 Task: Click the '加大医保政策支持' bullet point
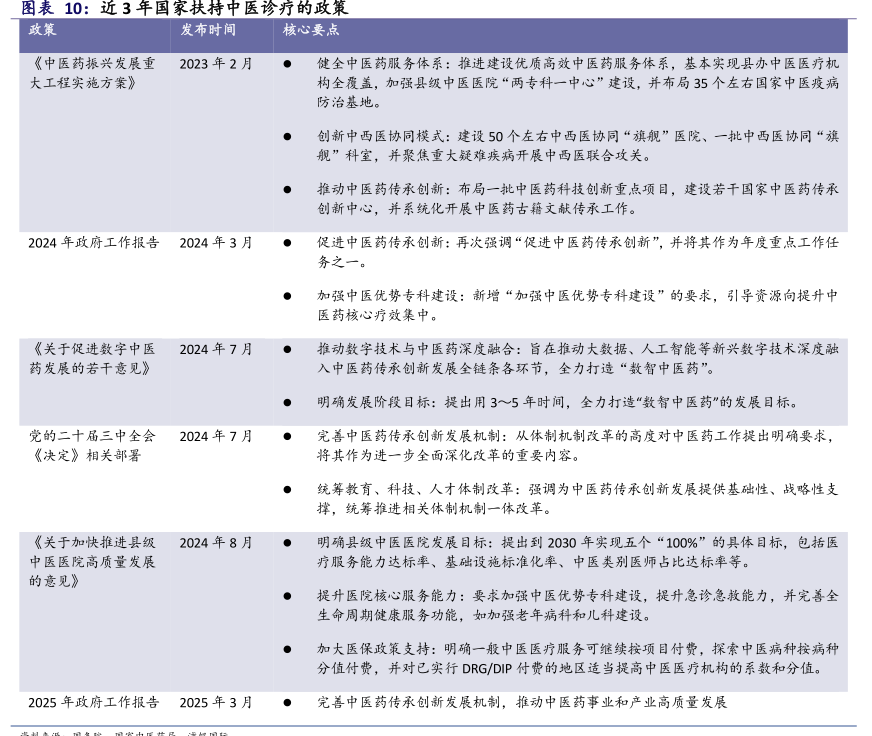click(x=578, y=658)
